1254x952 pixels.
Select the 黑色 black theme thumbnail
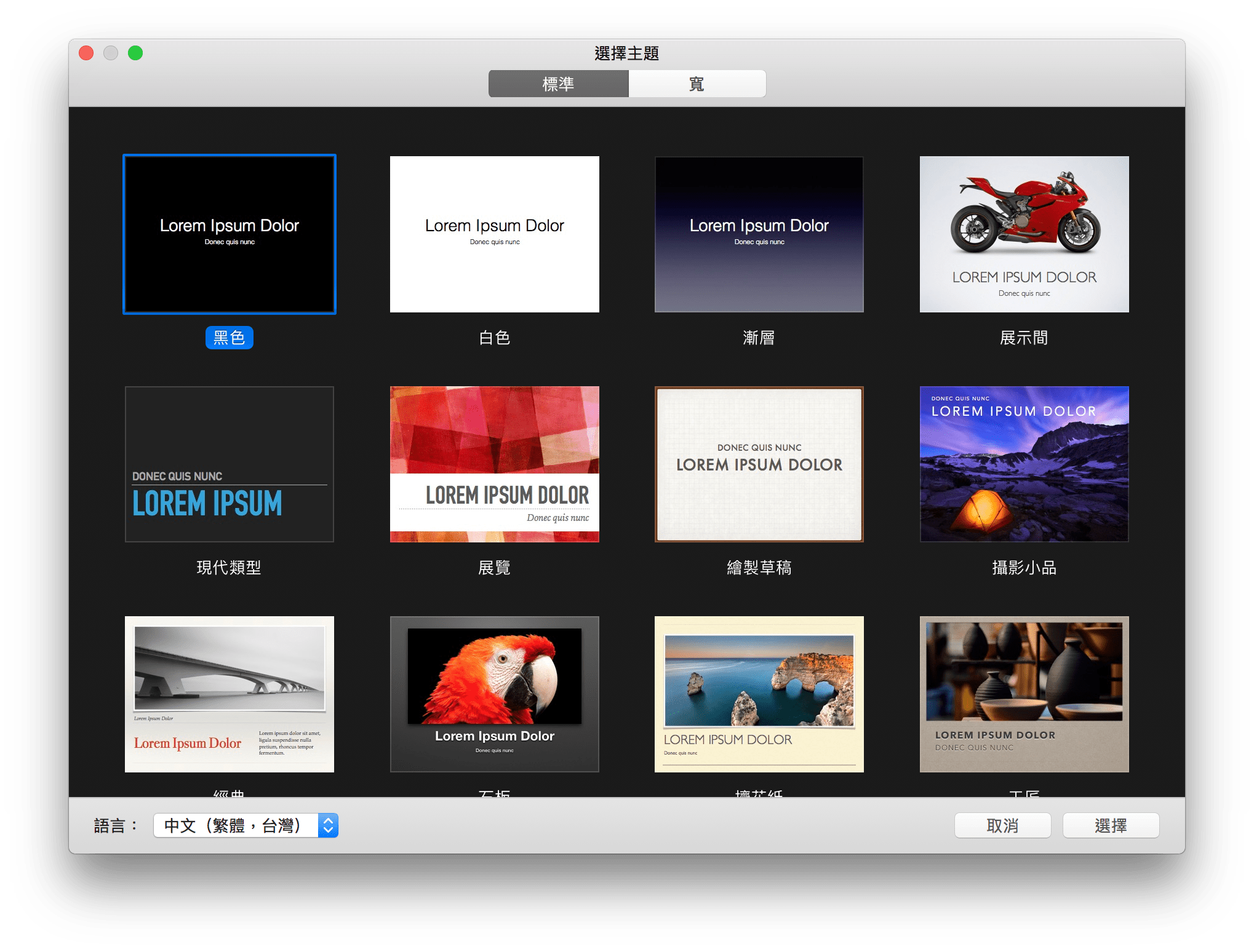pos(229,234)
